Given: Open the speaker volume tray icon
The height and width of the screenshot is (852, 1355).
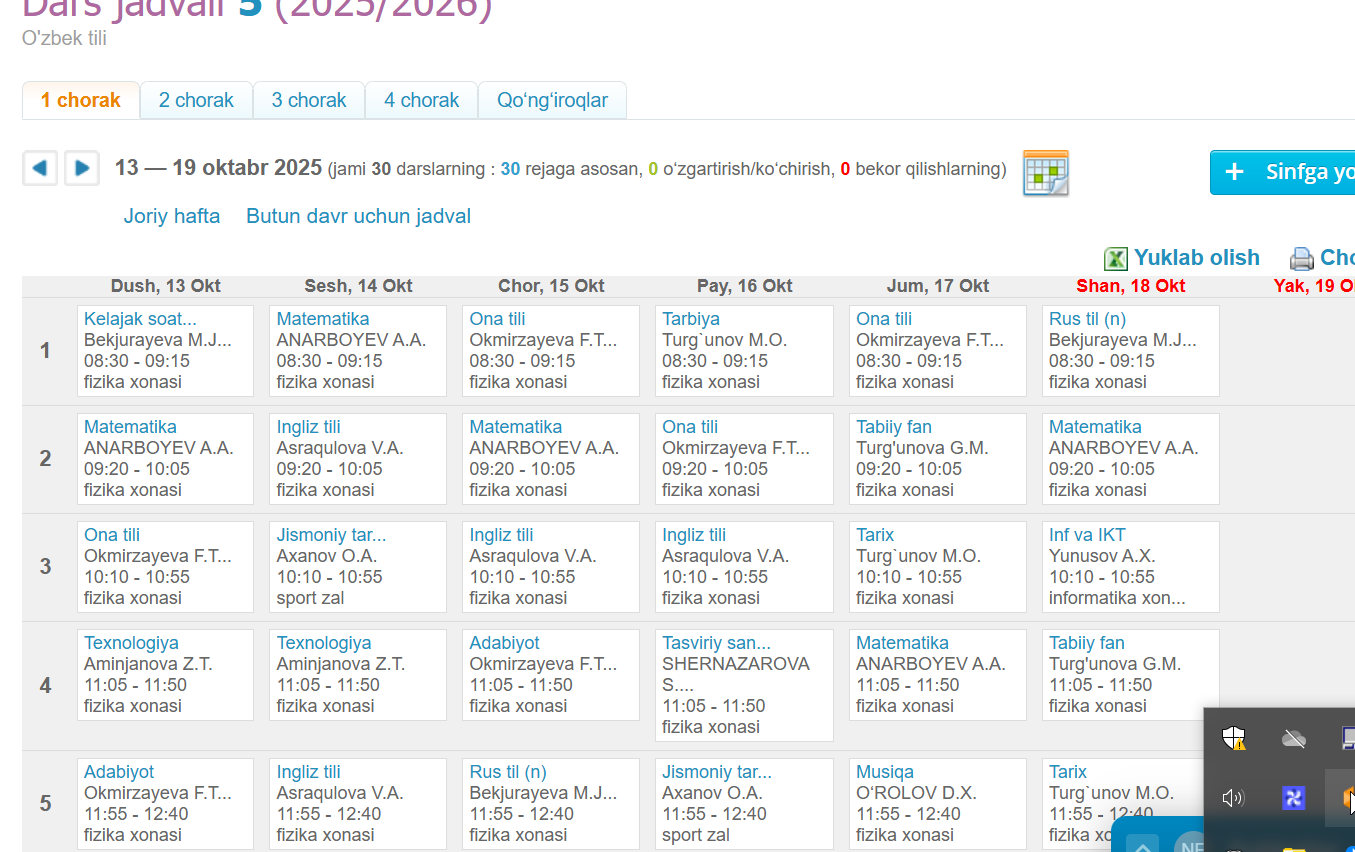Looking at the screenshot, I should pos(1233,797).
